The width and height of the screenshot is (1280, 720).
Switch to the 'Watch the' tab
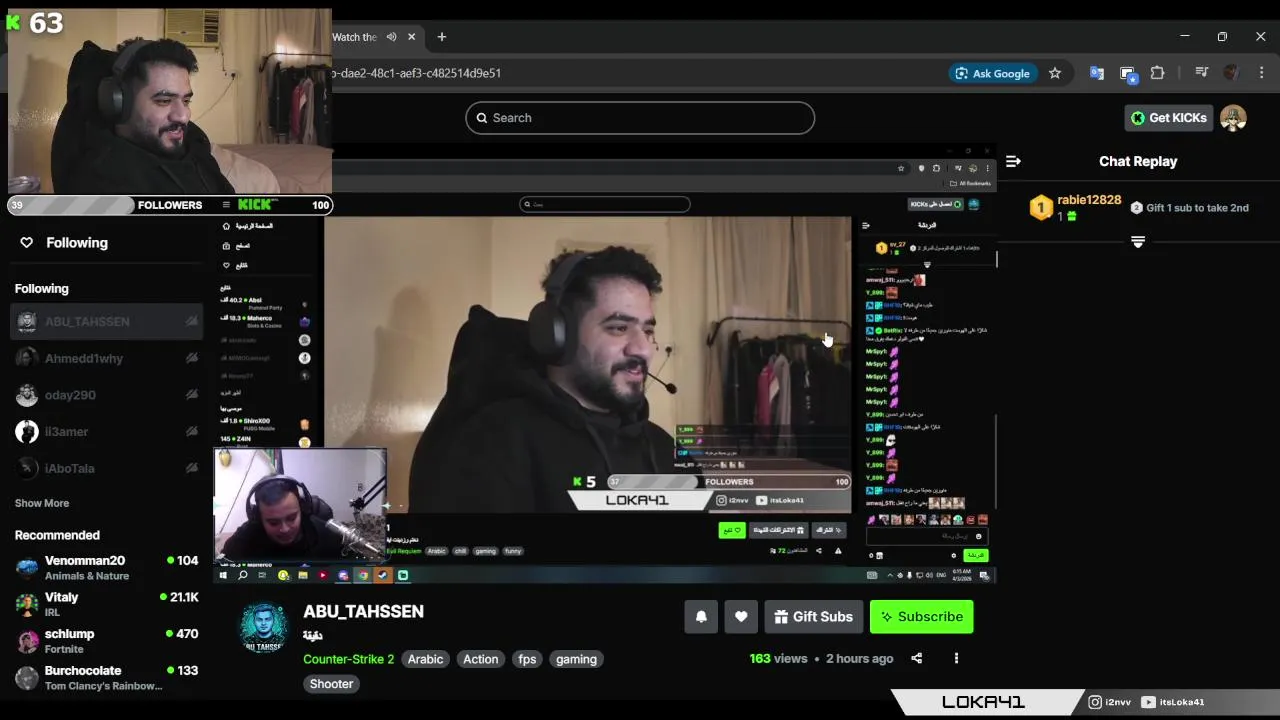(x=354, y=37)
